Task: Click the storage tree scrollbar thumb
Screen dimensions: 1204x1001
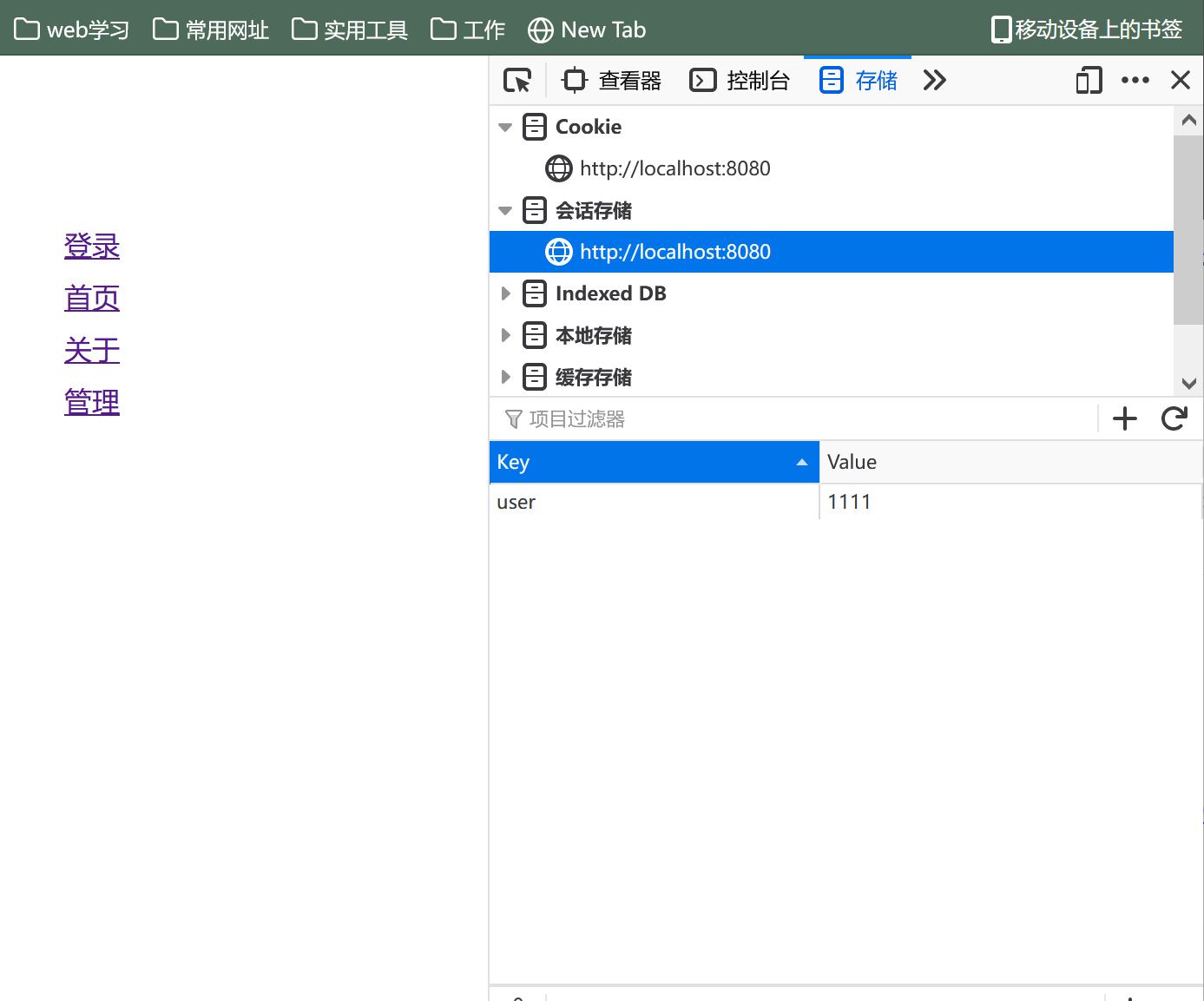Action: coord(1188,230)
